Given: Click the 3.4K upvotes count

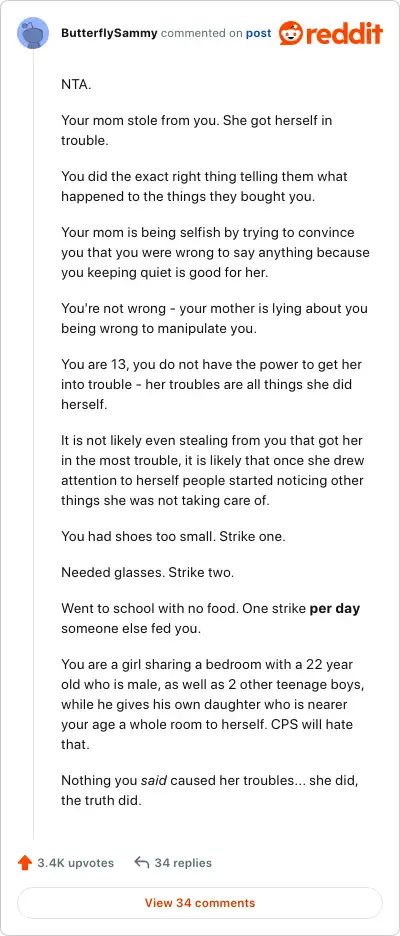Looking at the screenshot, I should pyautogui.click(x=75, y=863).
